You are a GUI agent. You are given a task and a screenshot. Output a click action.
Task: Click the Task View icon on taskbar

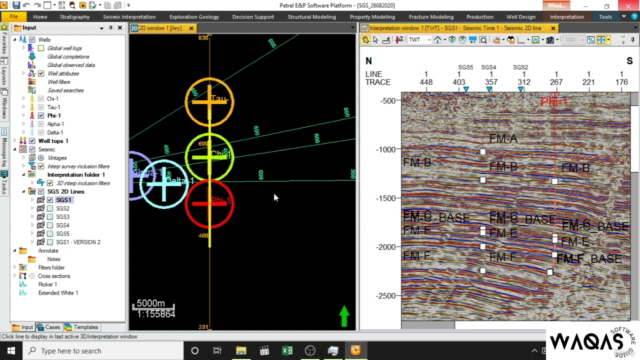point(217,351)
